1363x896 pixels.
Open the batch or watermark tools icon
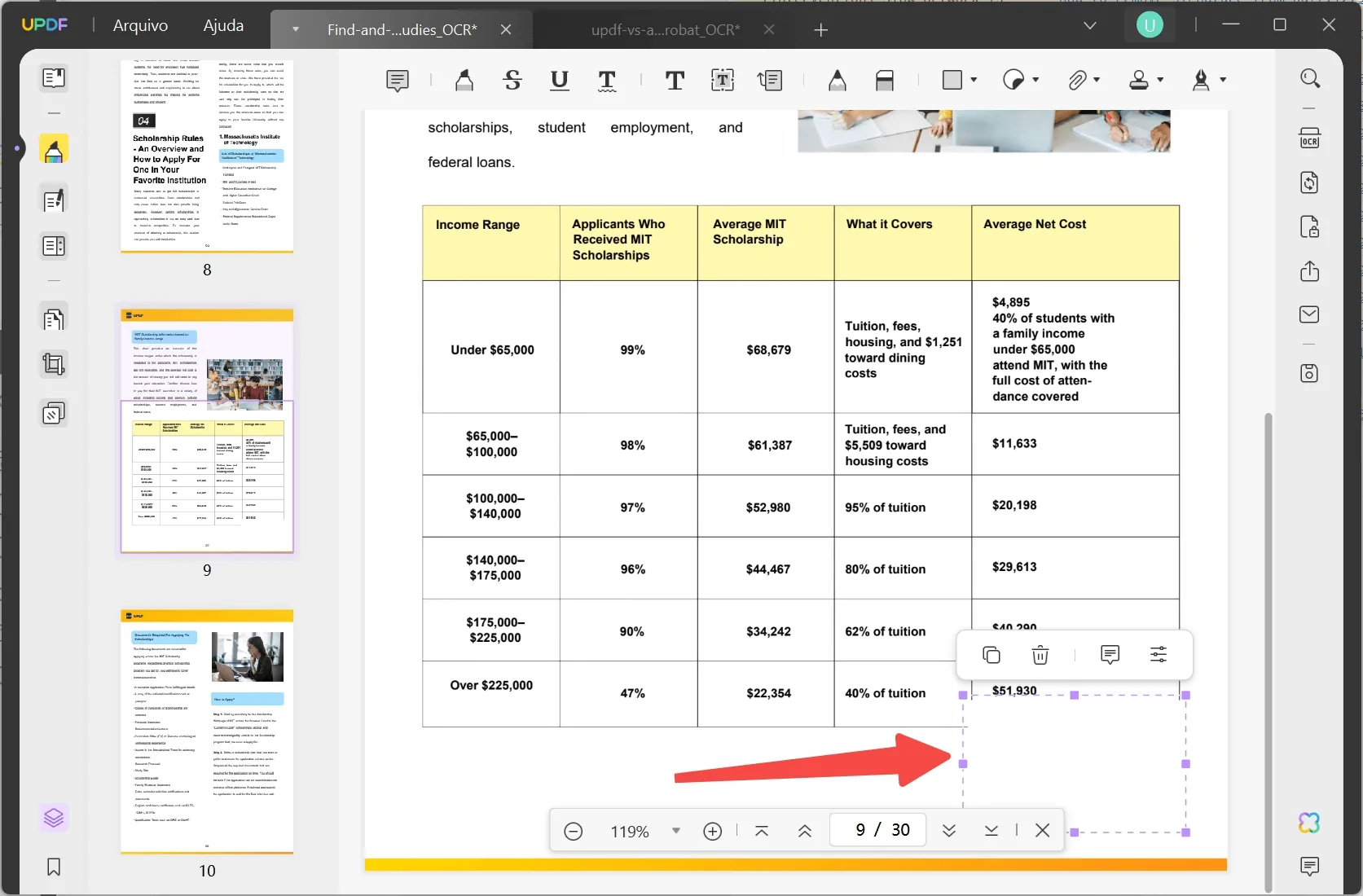(54, 413)
